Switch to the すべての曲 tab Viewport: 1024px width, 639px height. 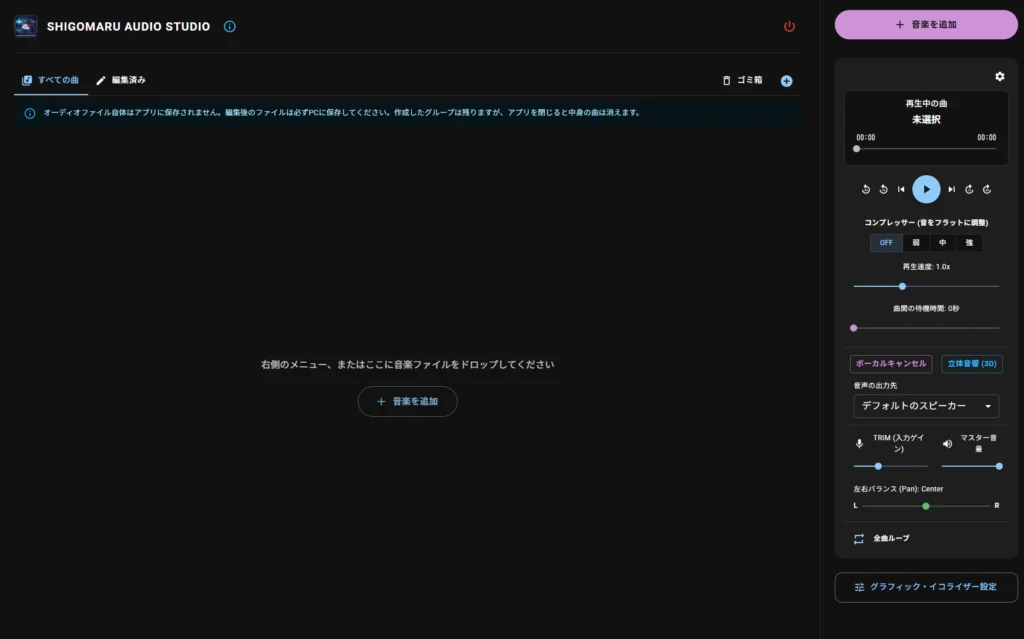[x=50, y=80]
